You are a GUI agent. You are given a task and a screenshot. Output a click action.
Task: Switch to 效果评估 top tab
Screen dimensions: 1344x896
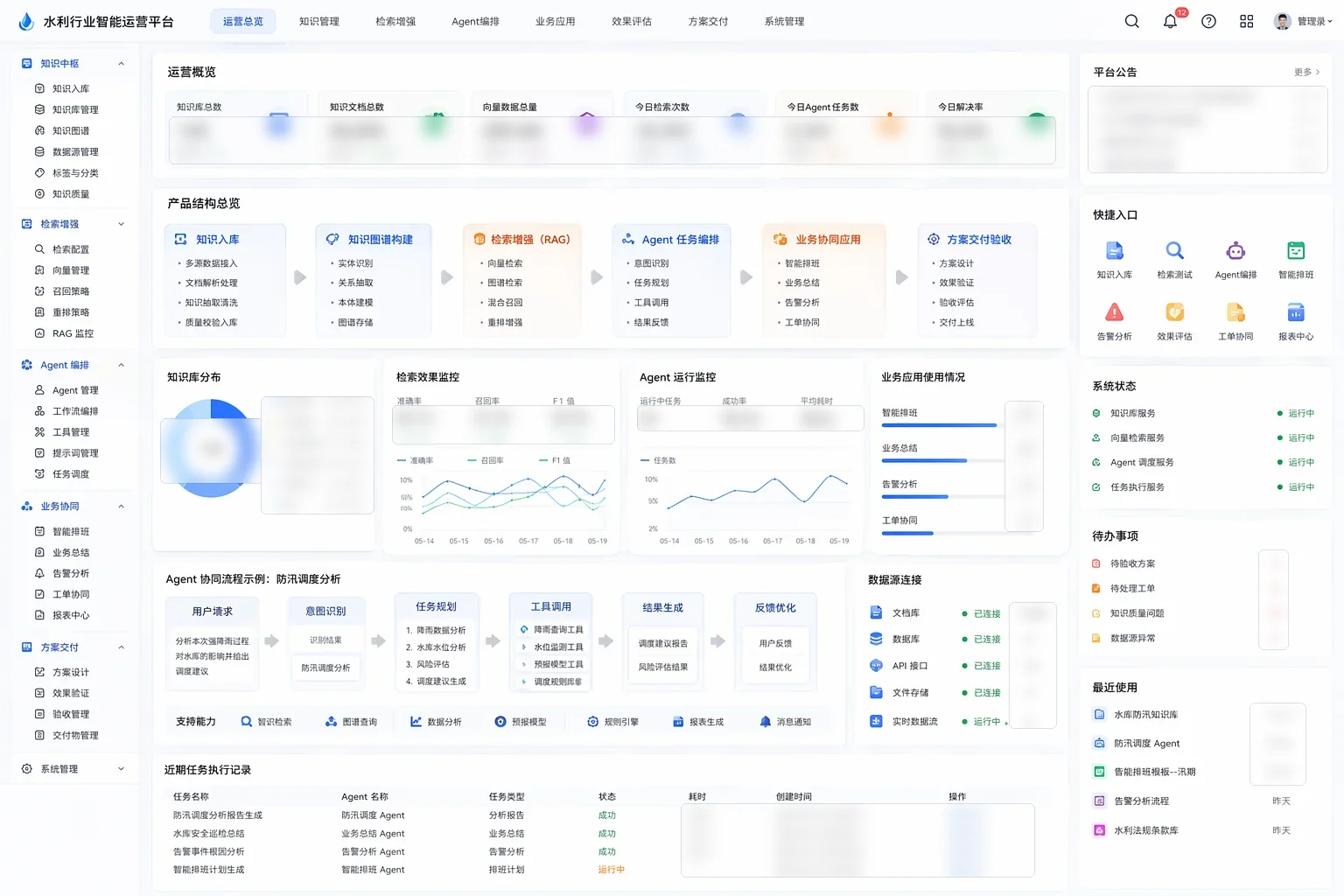[x=632, y=21]
